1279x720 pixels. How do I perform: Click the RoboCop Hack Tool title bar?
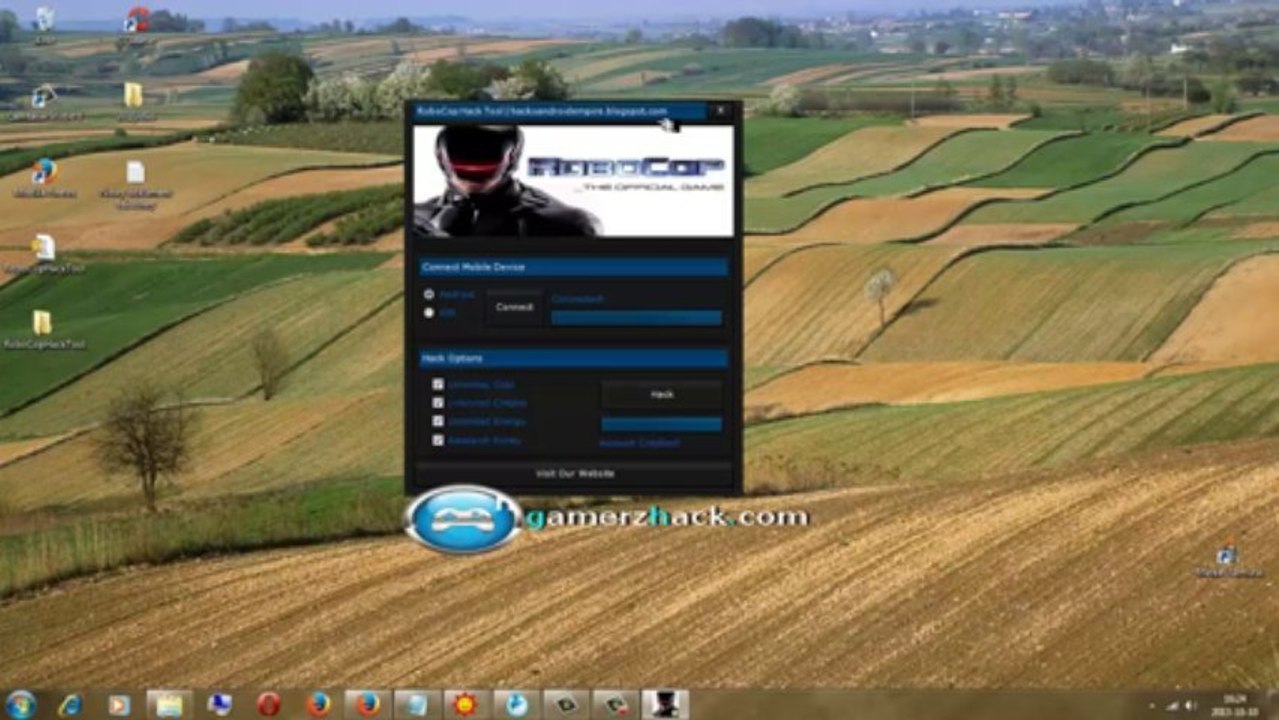[x=559, y=111]
